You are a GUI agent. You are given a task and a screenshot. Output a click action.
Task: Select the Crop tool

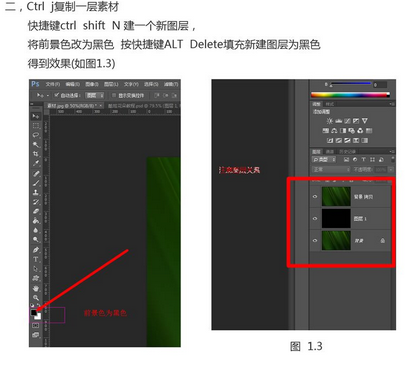(x=36, y=154)
